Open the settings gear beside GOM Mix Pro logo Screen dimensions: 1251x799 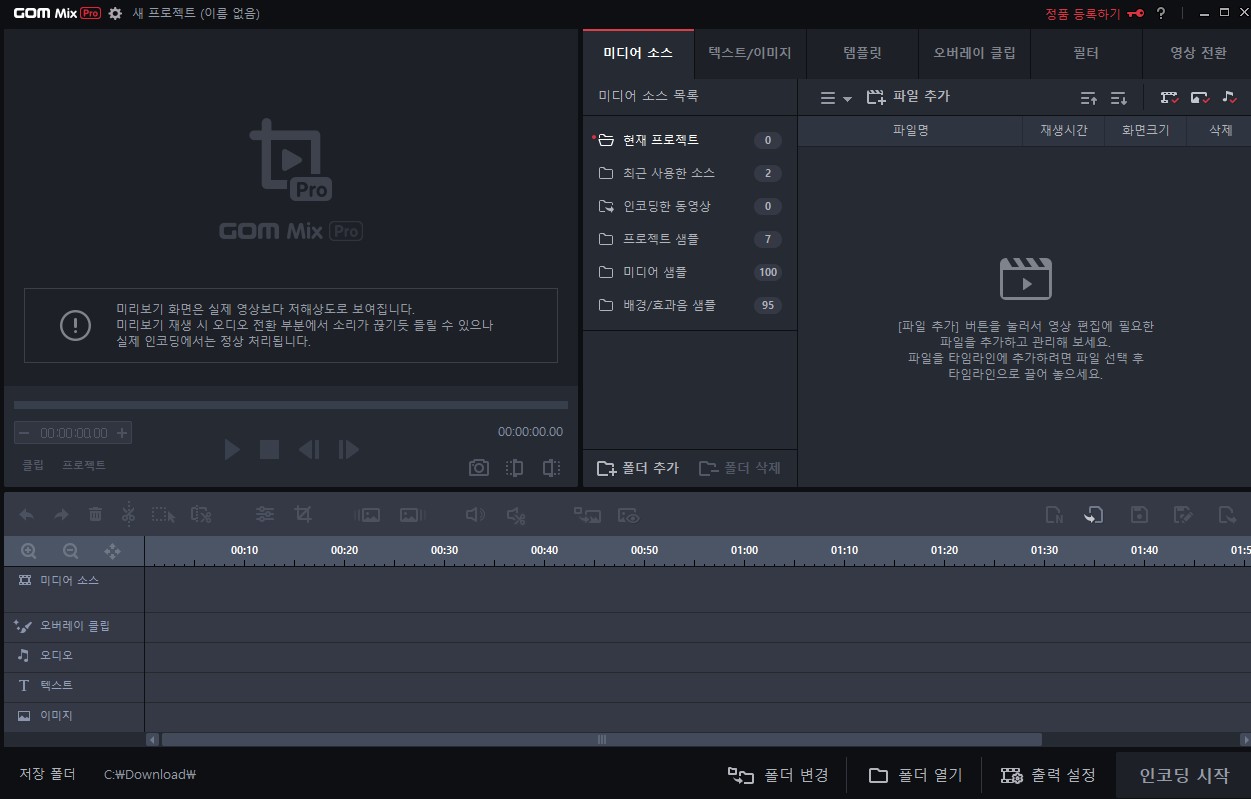pyautogui.click(x=115, y=13)
